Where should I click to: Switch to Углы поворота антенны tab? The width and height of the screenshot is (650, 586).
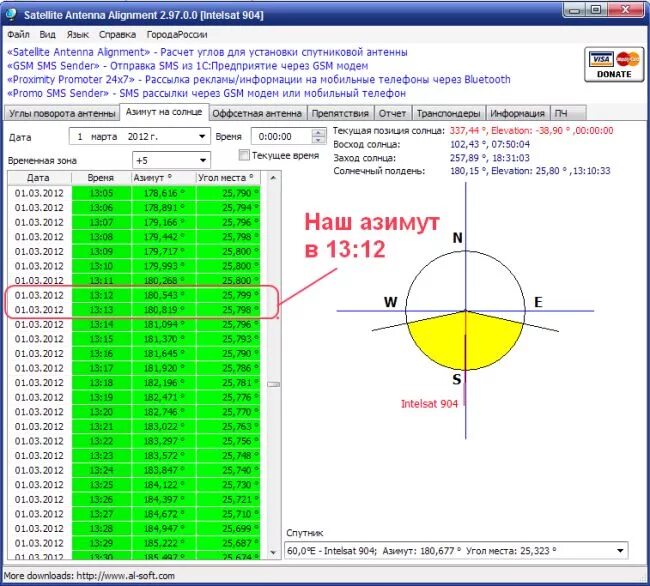point(62,113)
